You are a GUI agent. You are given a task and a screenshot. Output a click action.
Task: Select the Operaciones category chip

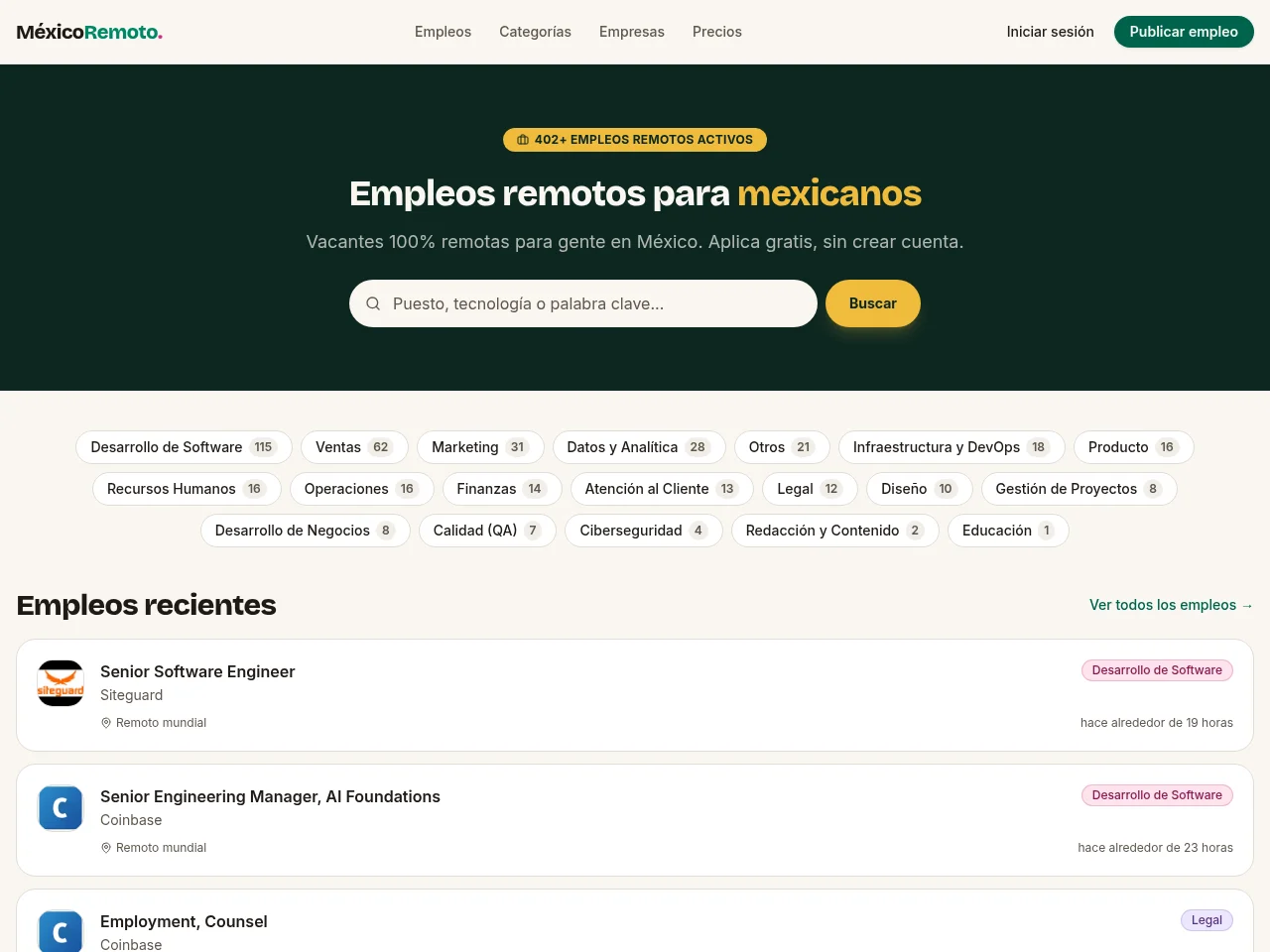point(361,489)
